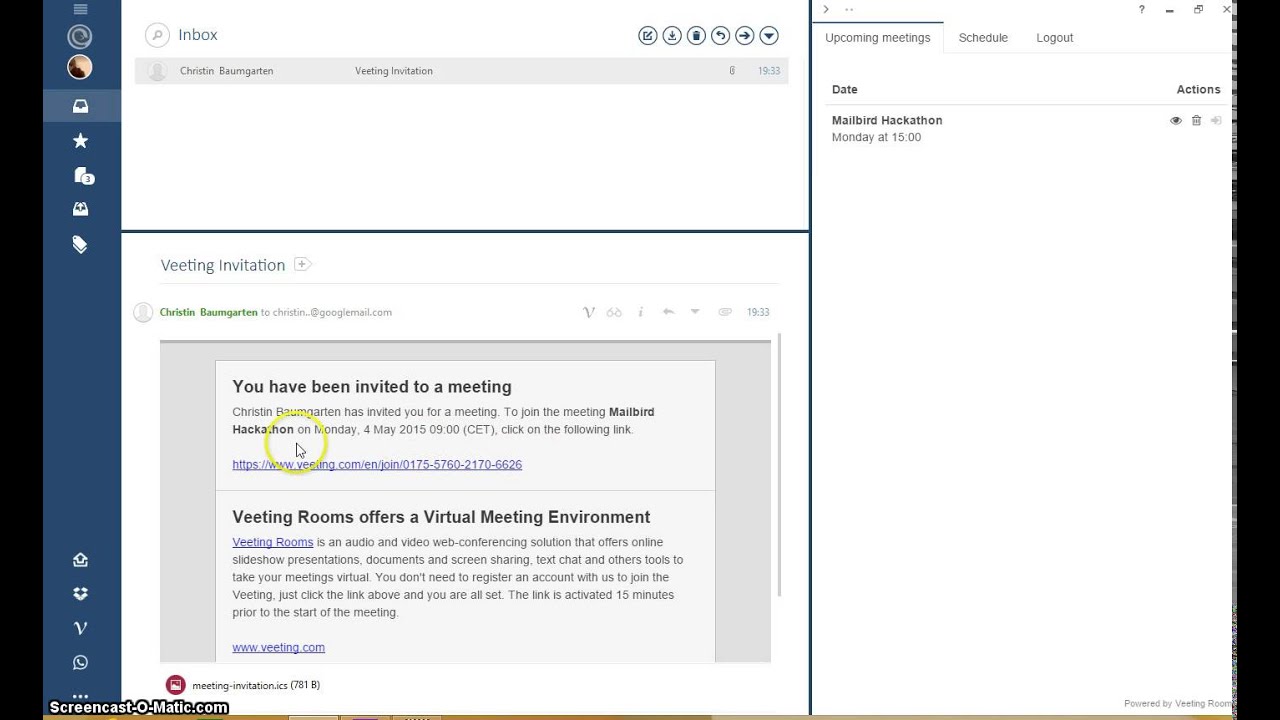Show message info with the i icon
The height and width of the screenshot is (720, 1280).
pos(640,312)
